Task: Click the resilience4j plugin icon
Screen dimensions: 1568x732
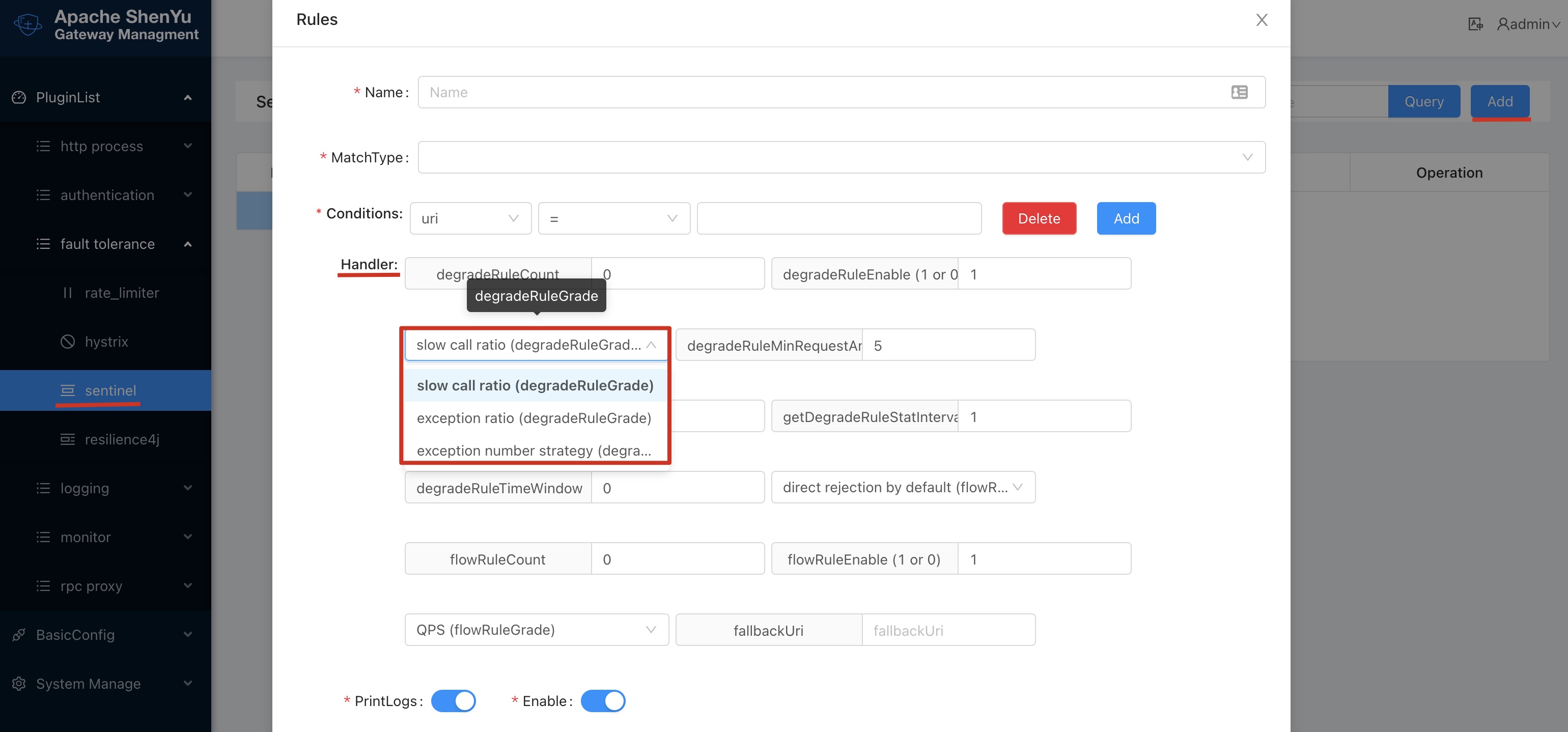Action: pos(68,439)
